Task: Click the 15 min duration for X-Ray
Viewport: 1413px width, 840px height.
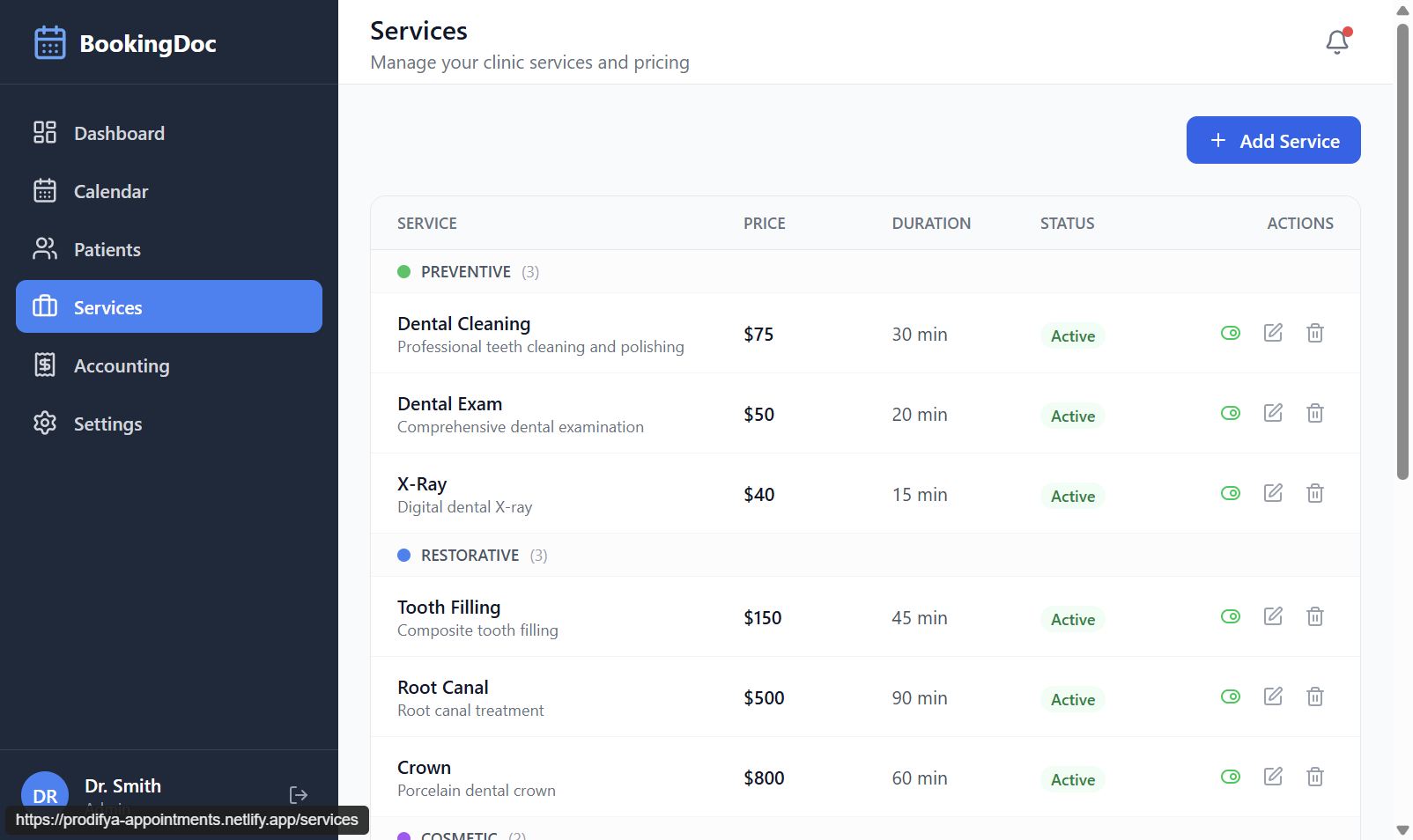Action: tap(920, 495)
